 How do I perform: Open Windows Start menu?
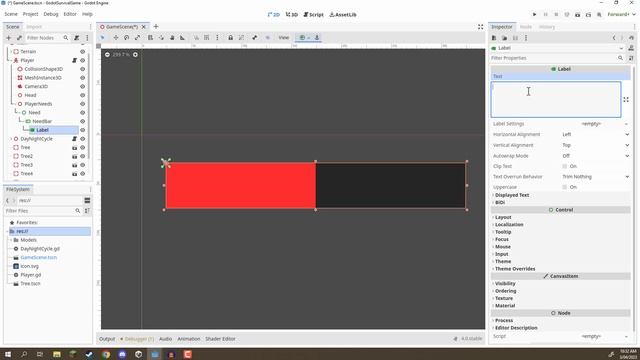tap(8, 354)
